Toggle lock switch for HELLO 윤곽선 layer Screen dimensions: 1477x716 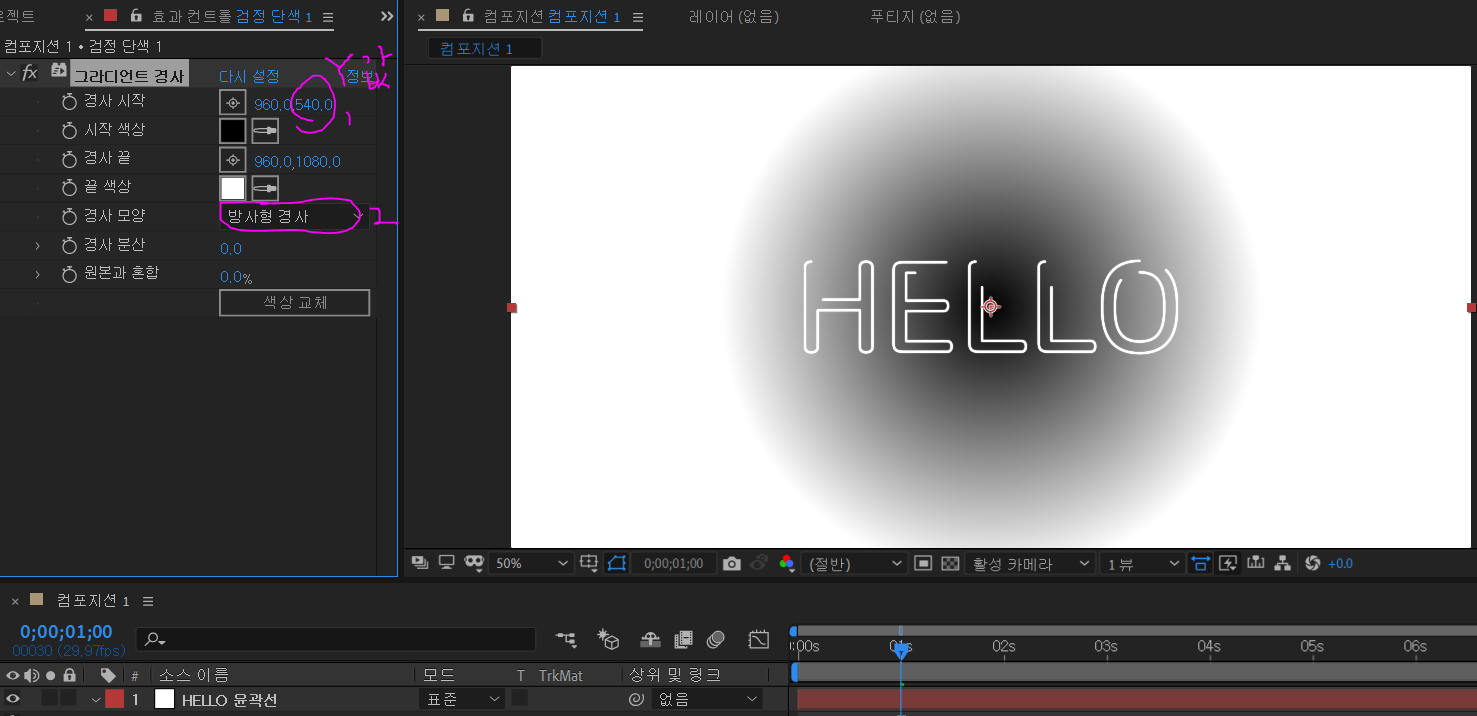69,700
